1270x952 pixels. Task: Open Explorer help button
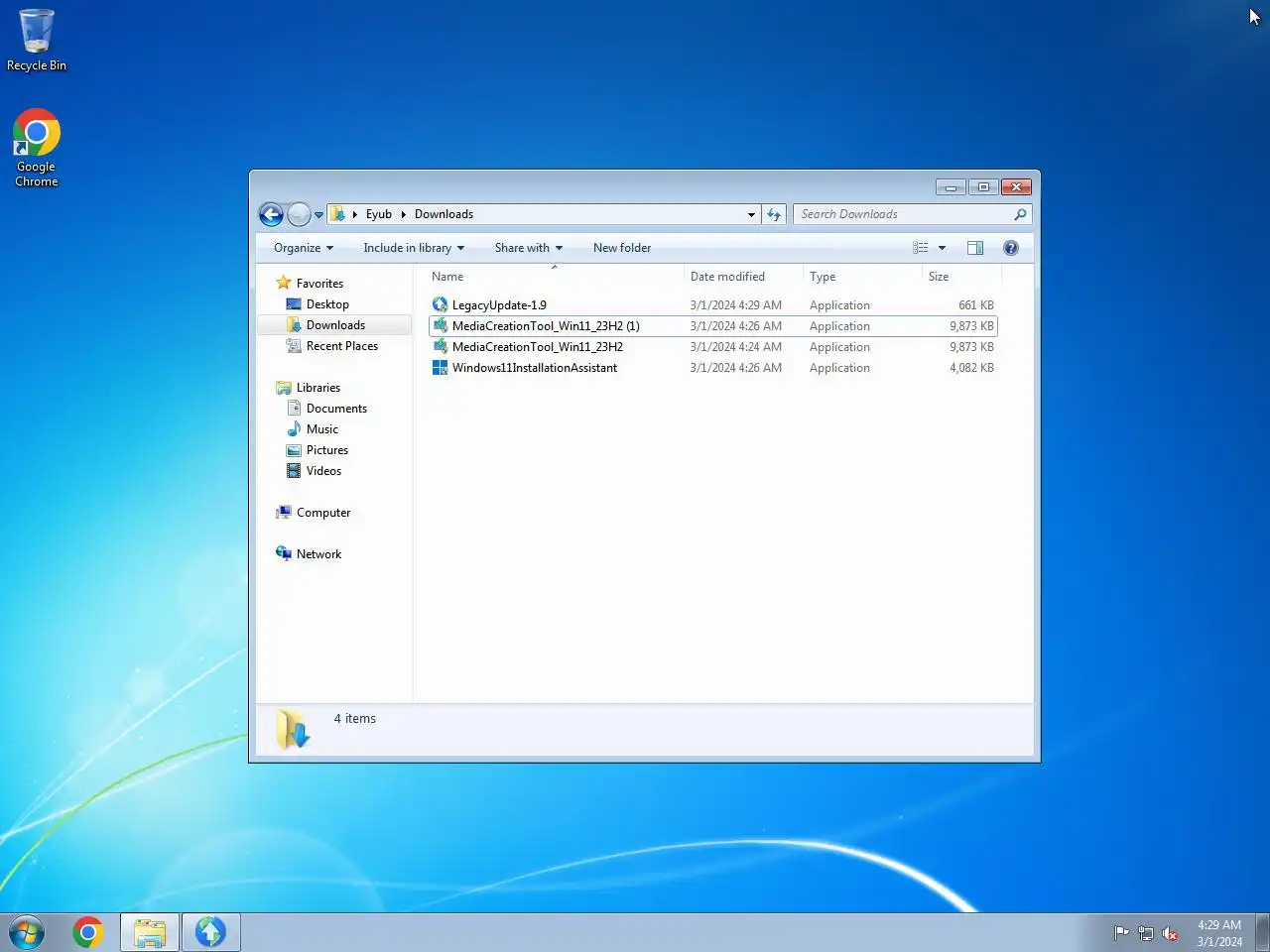coord(1011,248)
